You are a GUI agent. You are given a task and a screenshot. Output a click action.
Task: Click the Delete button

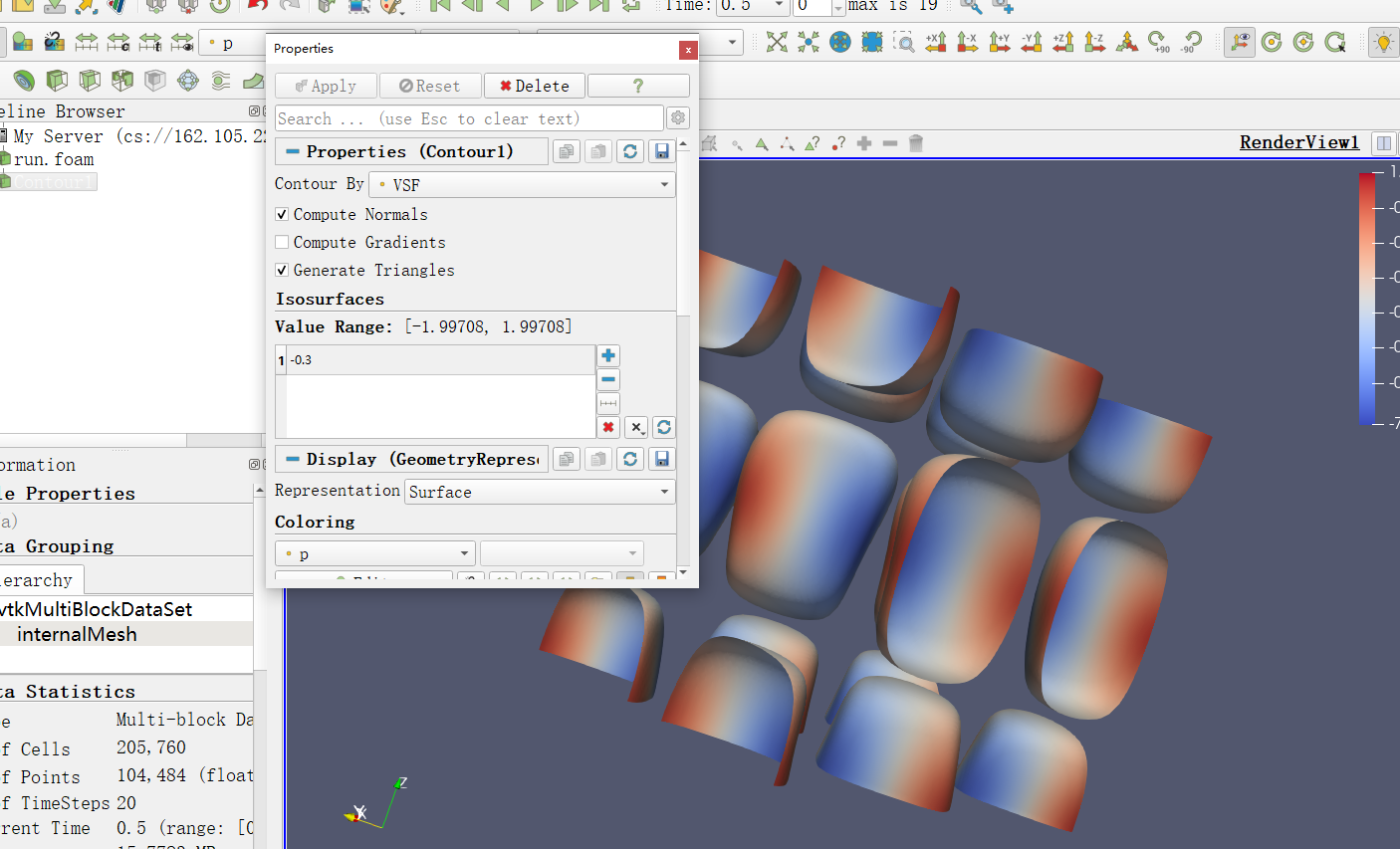pos(535,86)
